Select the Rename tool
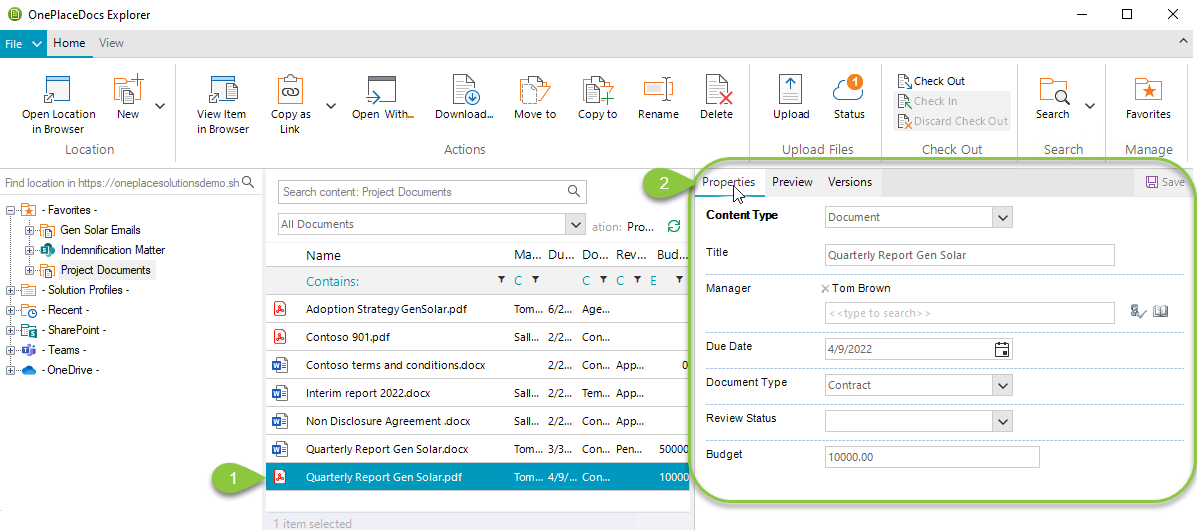Viewport: 1197px width, 531px height. [x=658, y=90]
